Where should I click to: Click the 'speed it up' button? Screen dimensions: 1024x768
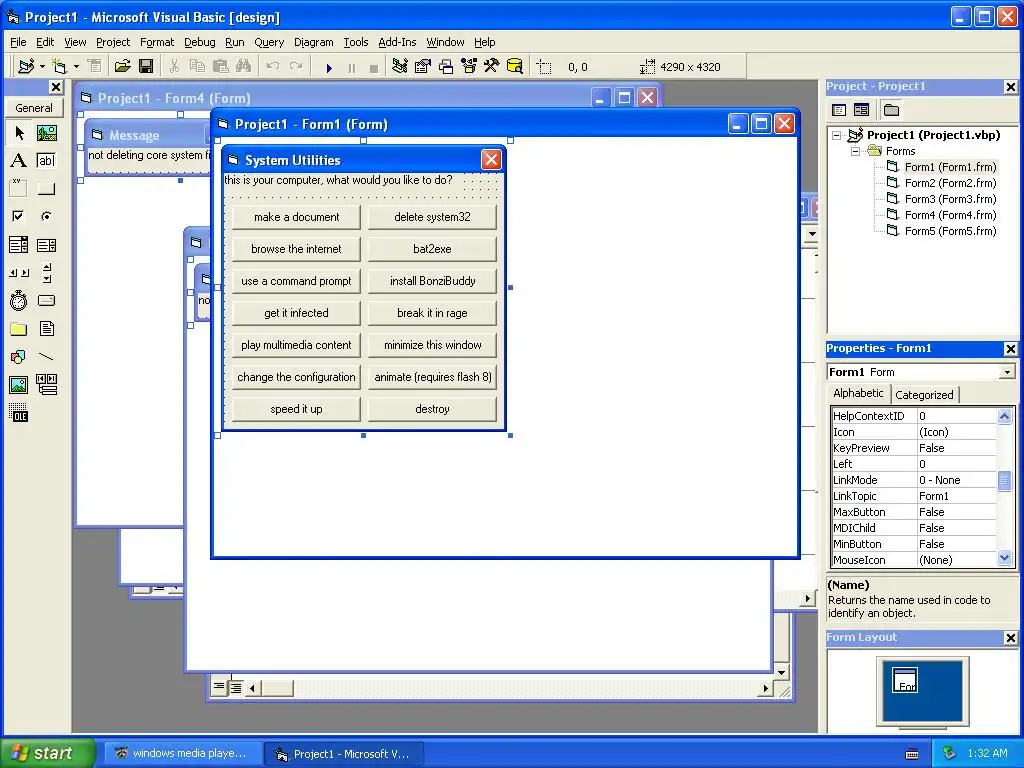(x=296, y=409)
